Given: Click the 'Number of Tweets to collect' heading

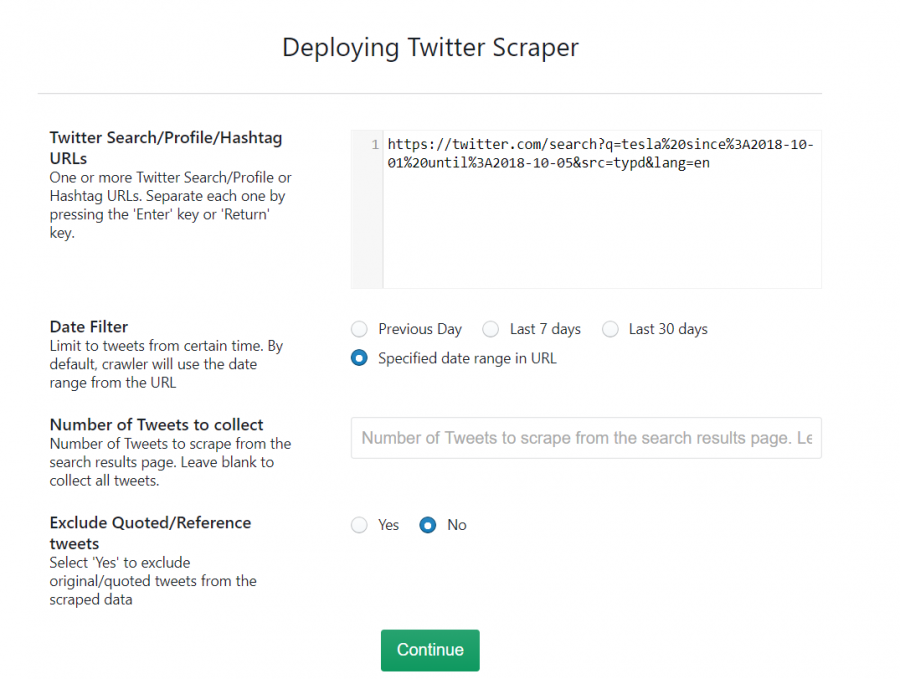Looking at the screenshot, I should tap(156, 424).
